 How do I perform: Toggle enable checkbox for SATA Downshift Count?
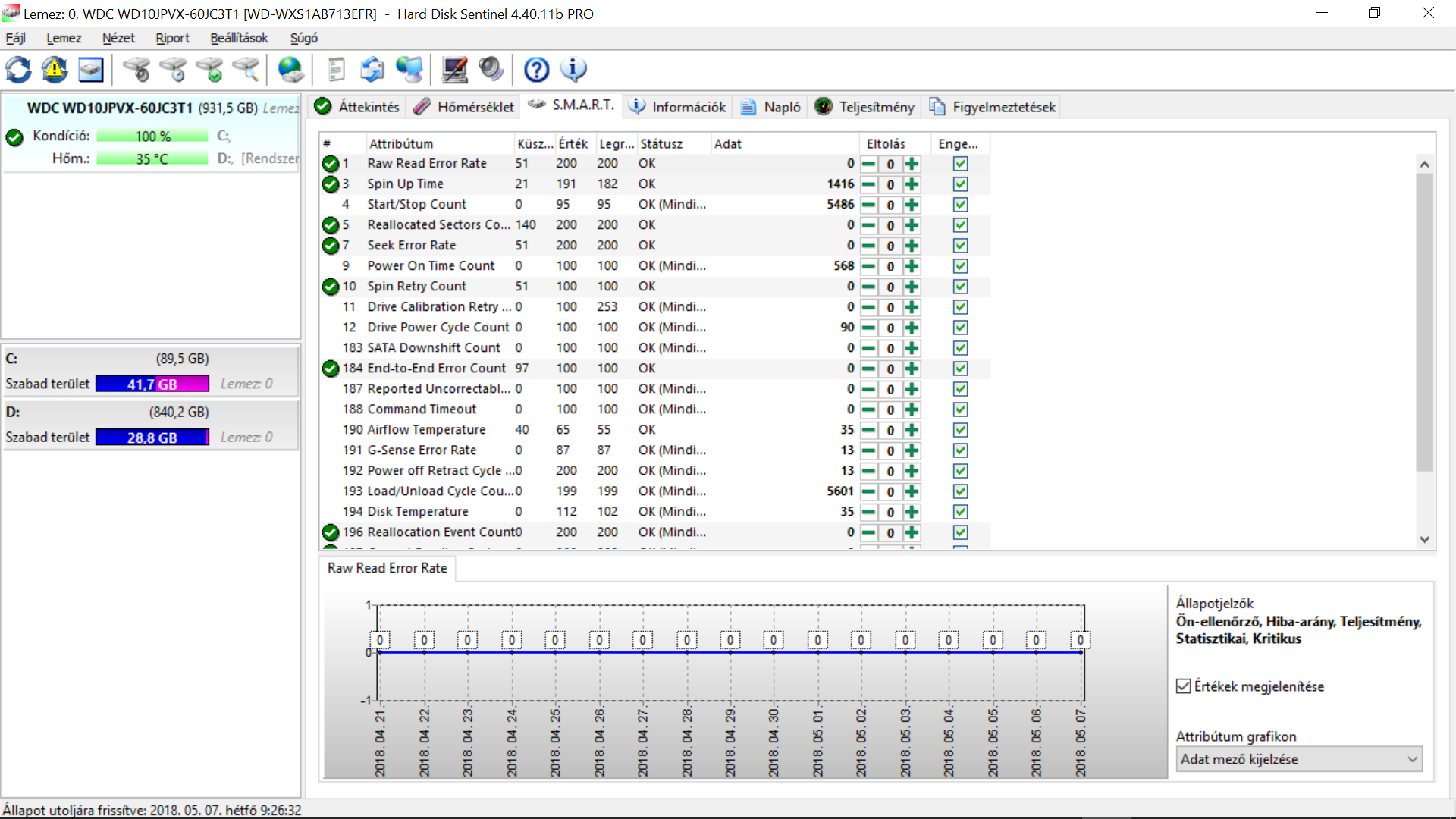[x=961, y=348]
